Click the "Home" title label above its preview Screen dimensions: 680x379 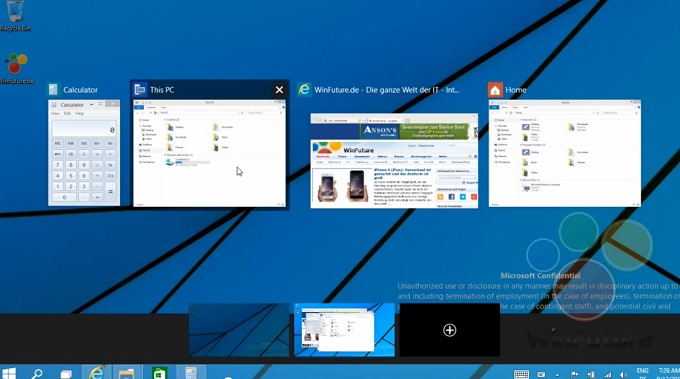[x=516, y=90]
